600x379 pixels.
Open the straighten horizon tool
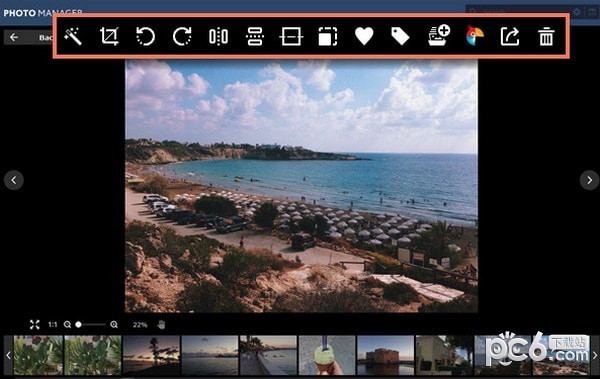click(x=291, y=37)
